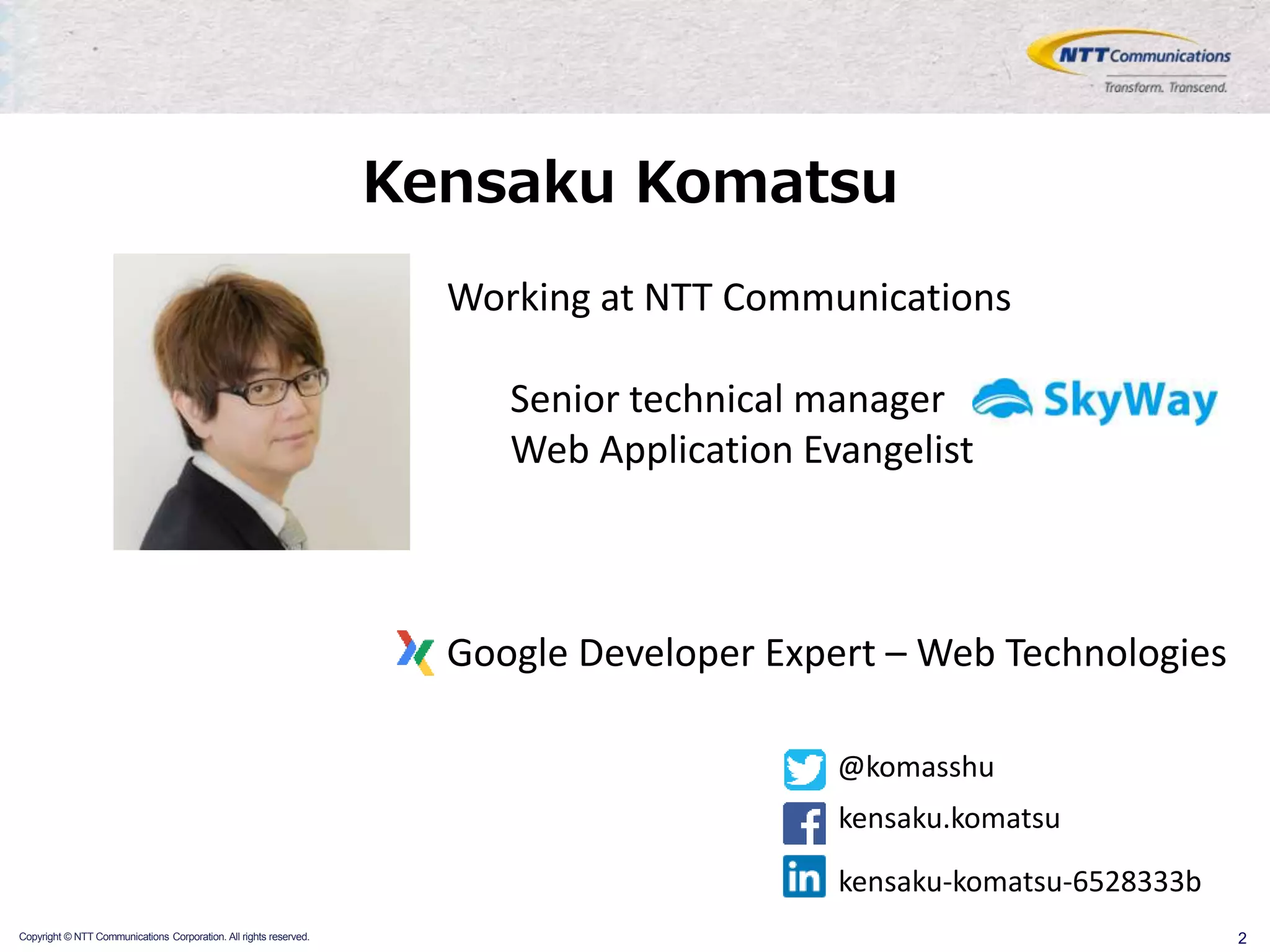Click the Google Developer Expert logo

(415, 653)
